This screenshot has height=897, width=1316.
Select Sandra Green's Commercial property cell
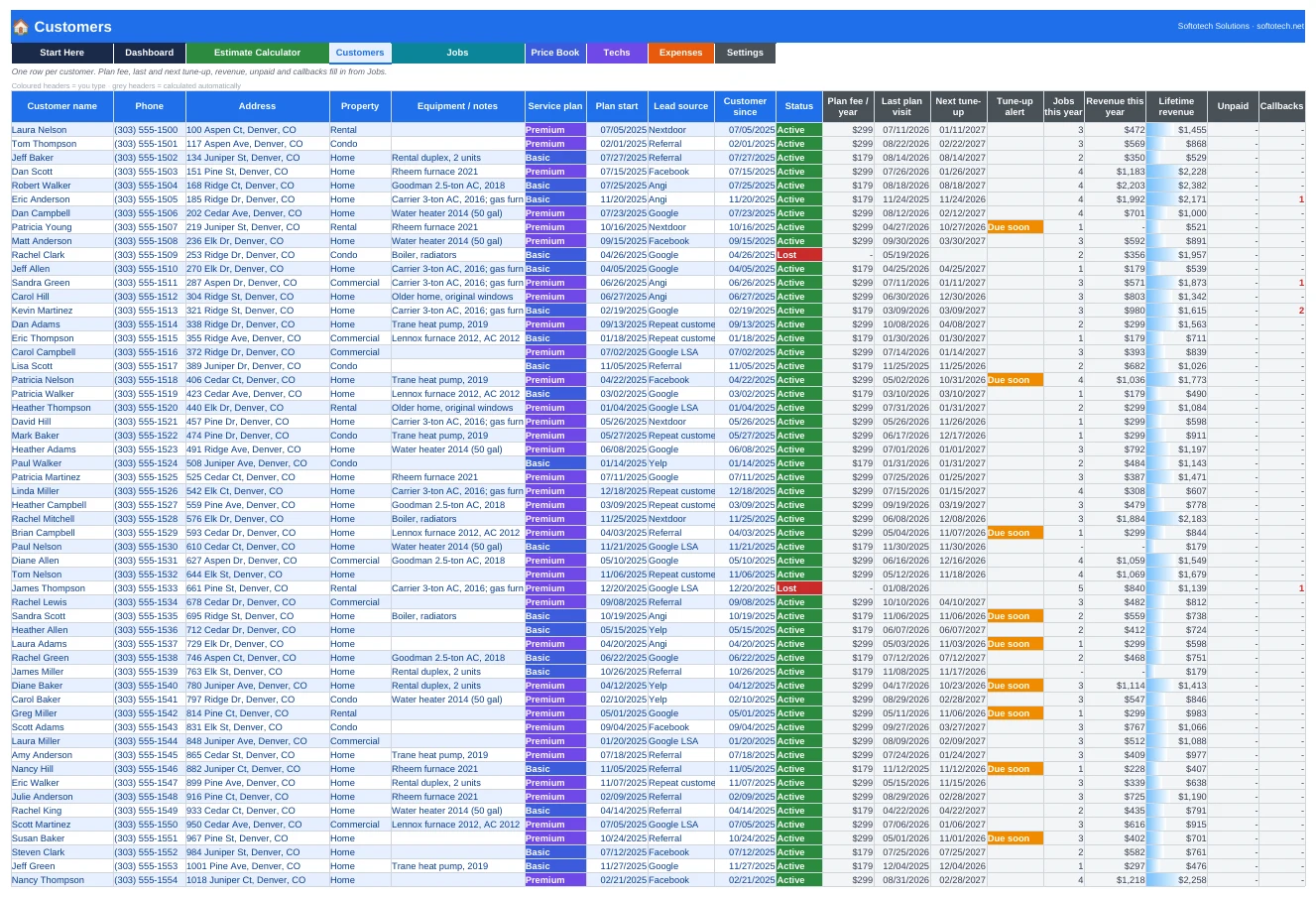360,283
